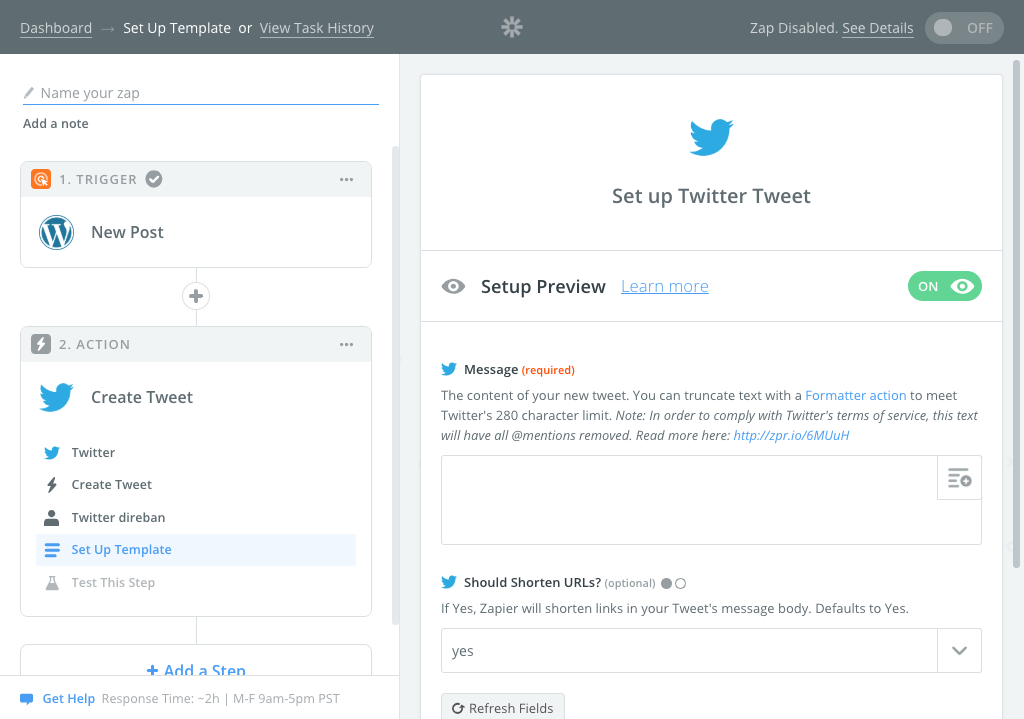Select the Twitter direban account substep
The height and width of the screenshot is (719, 1024).
pos(196,517)
